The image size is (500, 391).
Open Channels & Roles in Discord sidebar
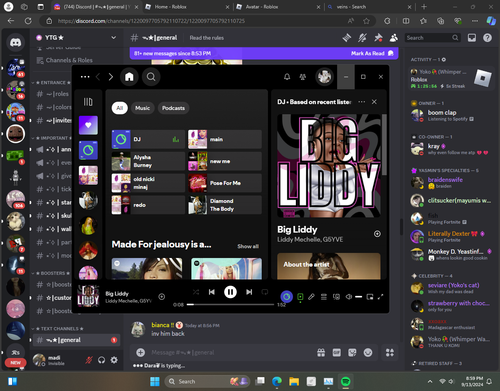click(x=69, y=60)
